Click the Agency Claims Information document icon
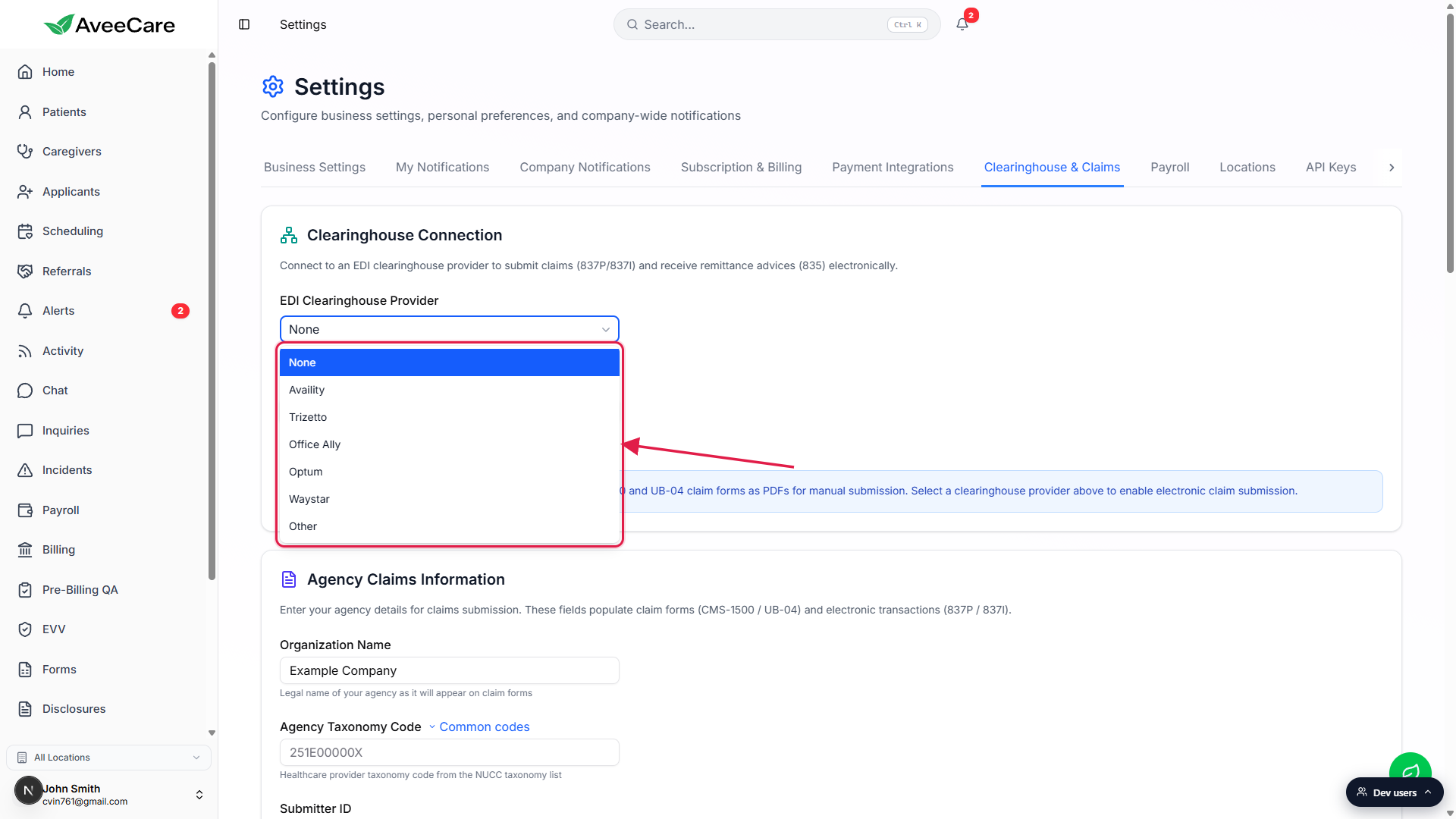 289,579
